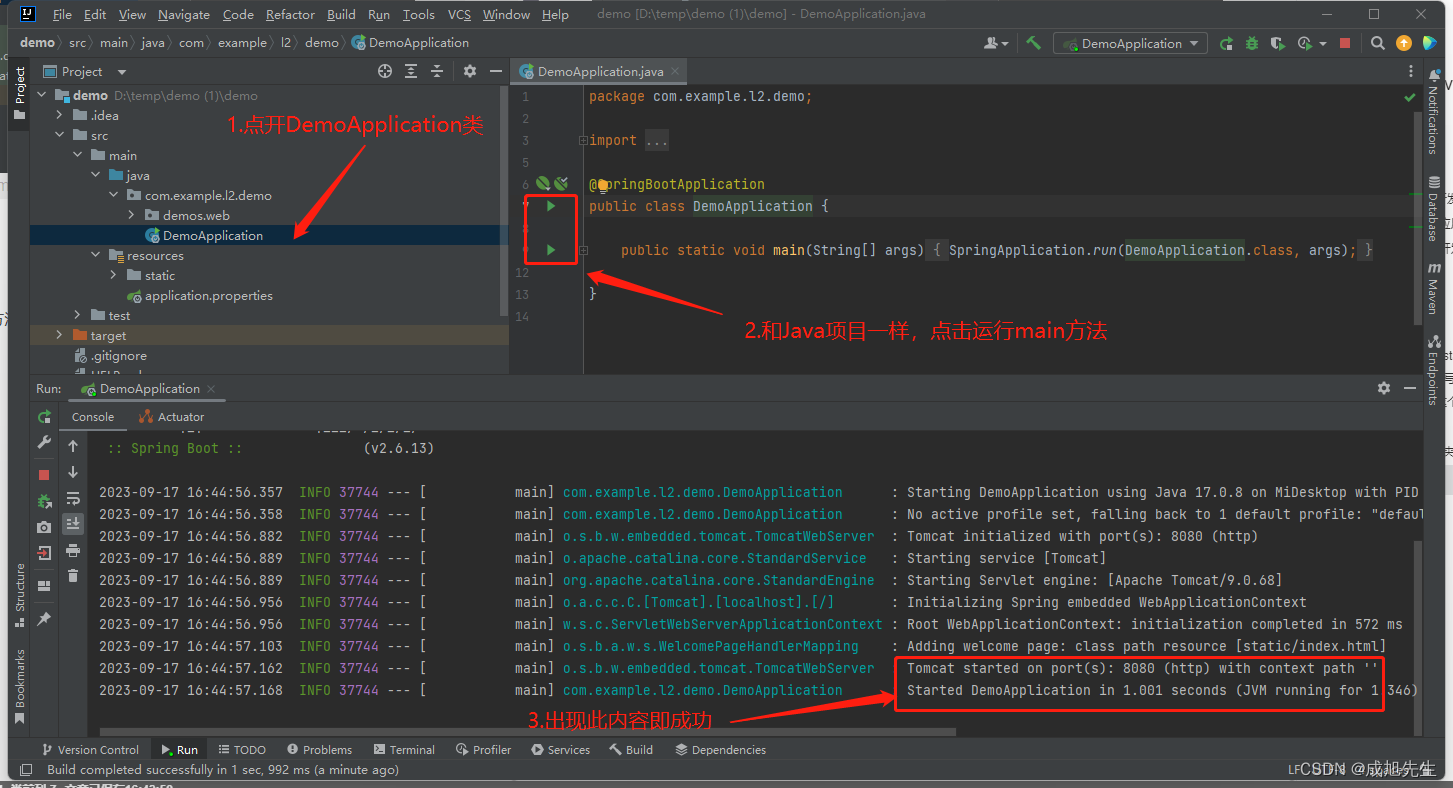1453x788 pixels.
Task: Expand the demos.web package
Action: coord(132,215)
